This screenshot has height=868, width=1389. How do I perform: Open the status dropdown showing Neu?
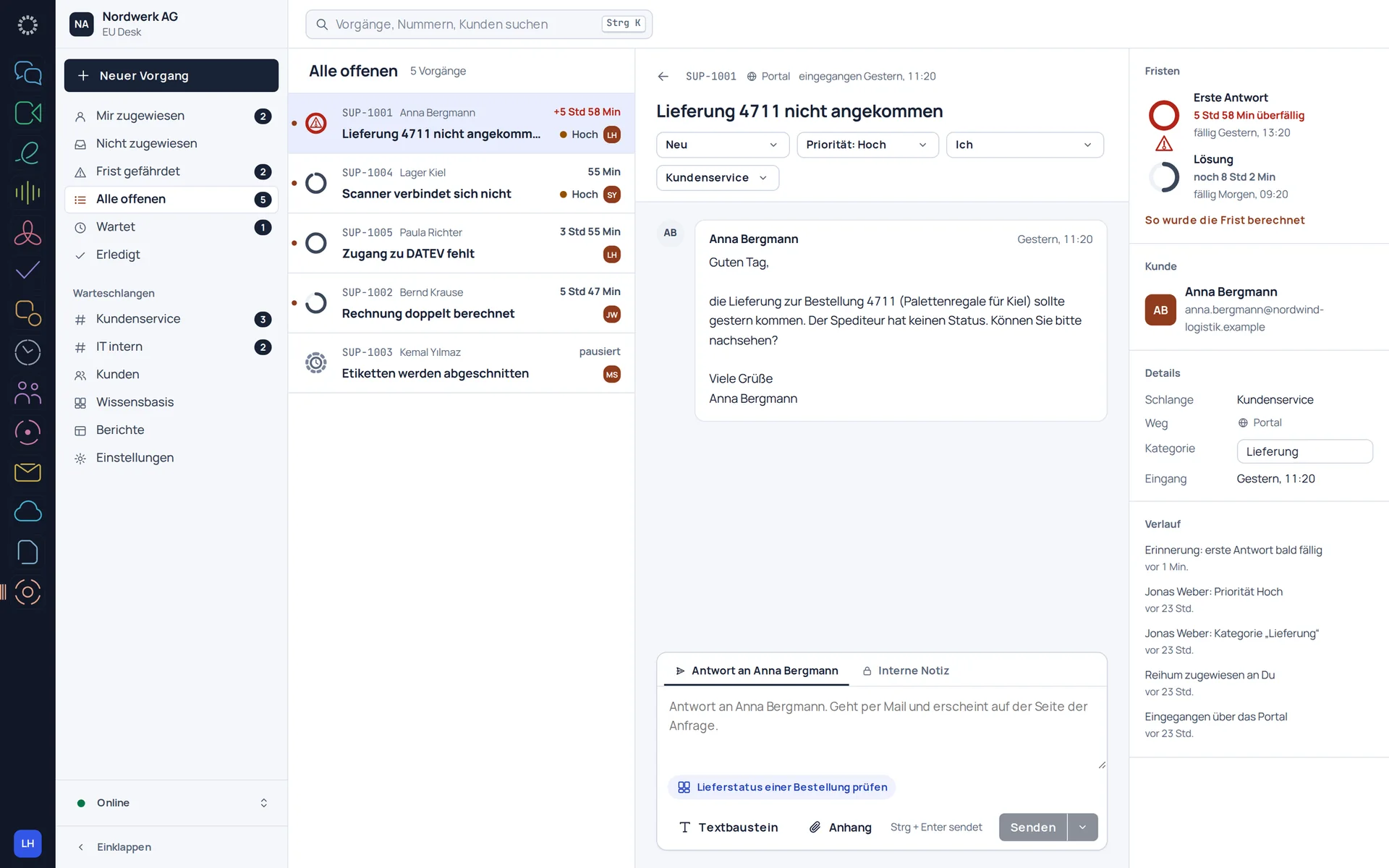[721, 145]
